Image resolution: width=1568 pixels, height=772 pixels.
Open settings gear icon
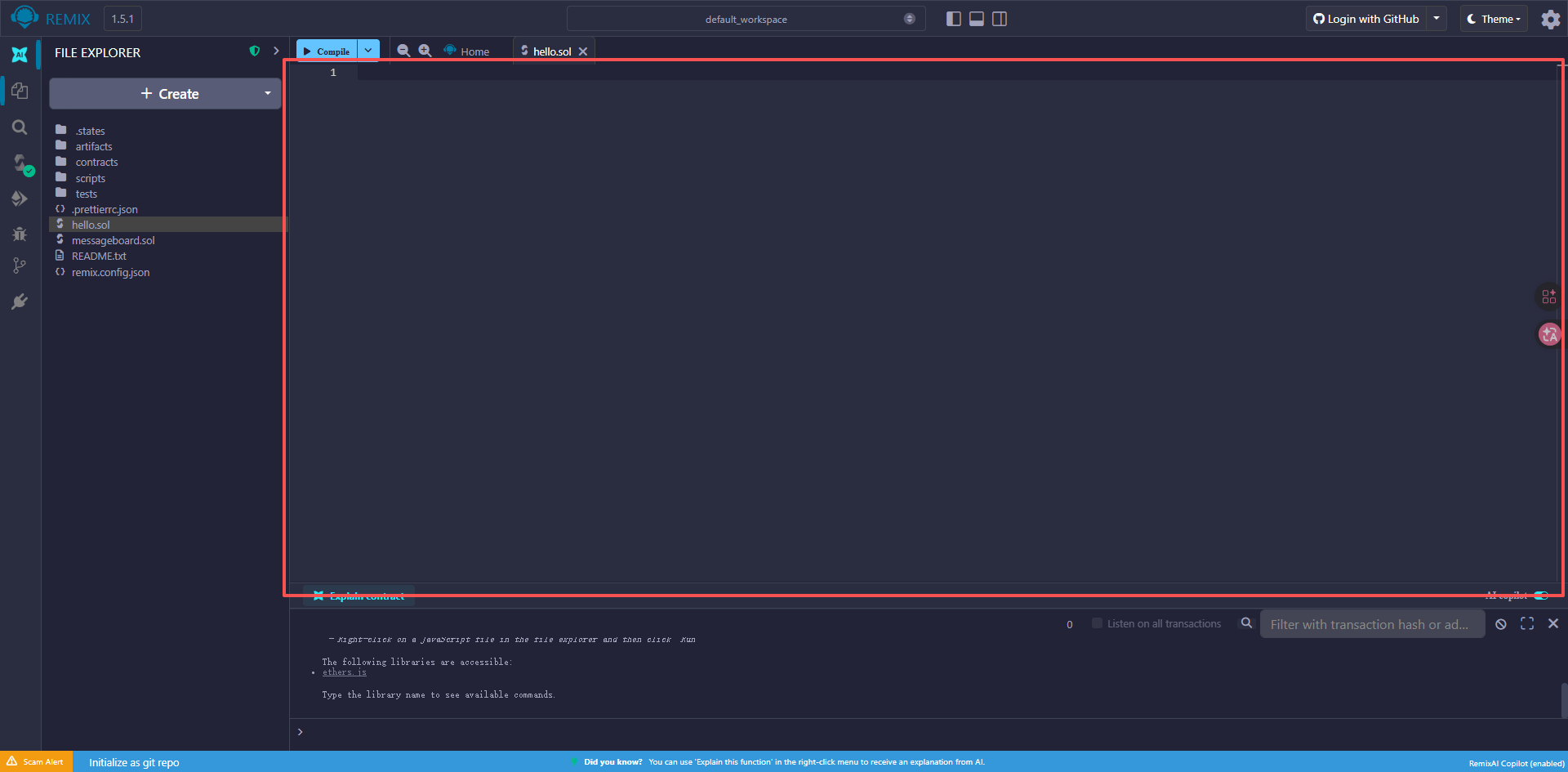pos(1550,19)
